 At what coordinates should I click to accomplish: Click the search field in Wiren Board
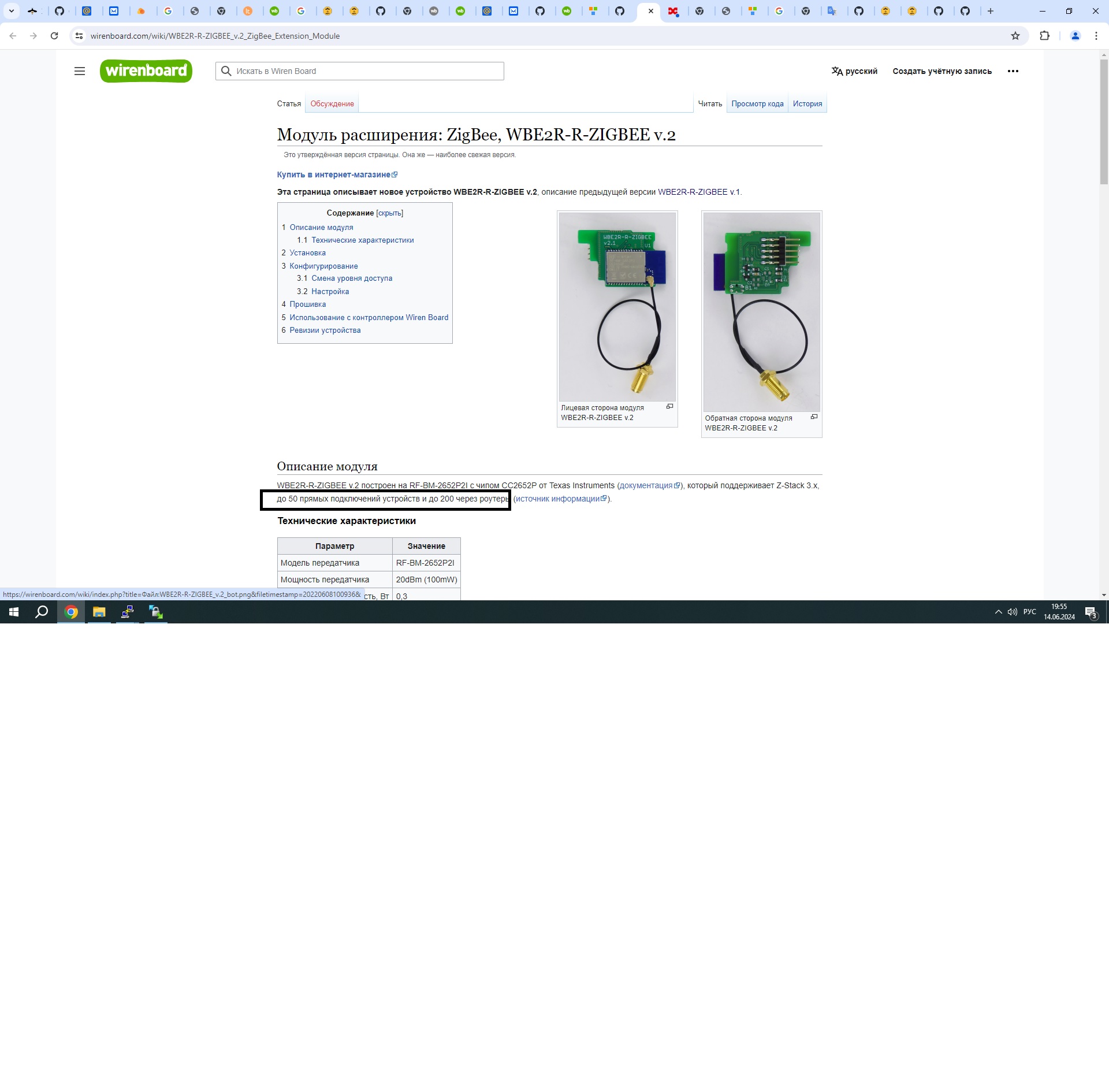click(x=360, y=71)
